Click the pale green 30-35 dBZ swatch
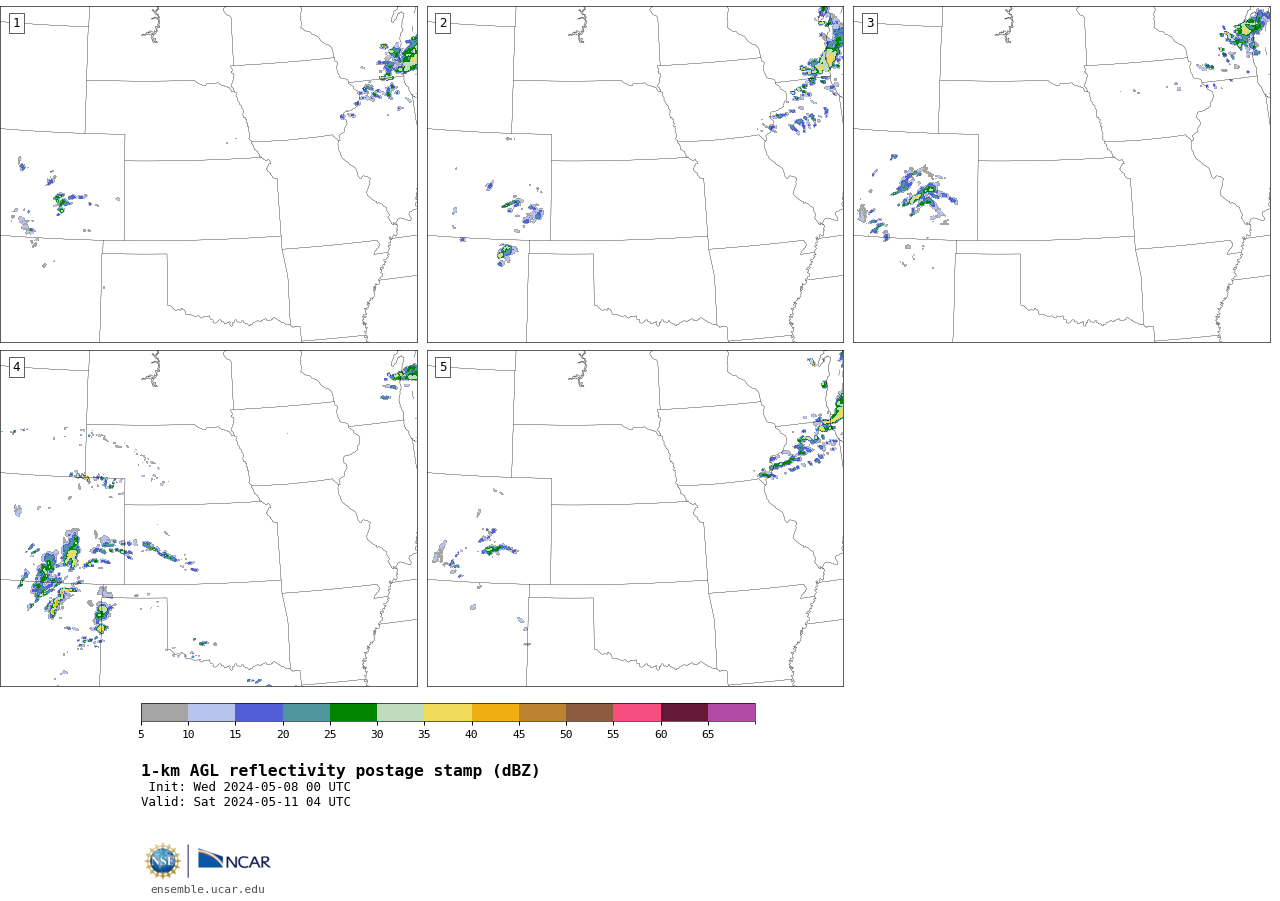The height and width of the screenshot is (901, 1280). coord(400,712)
